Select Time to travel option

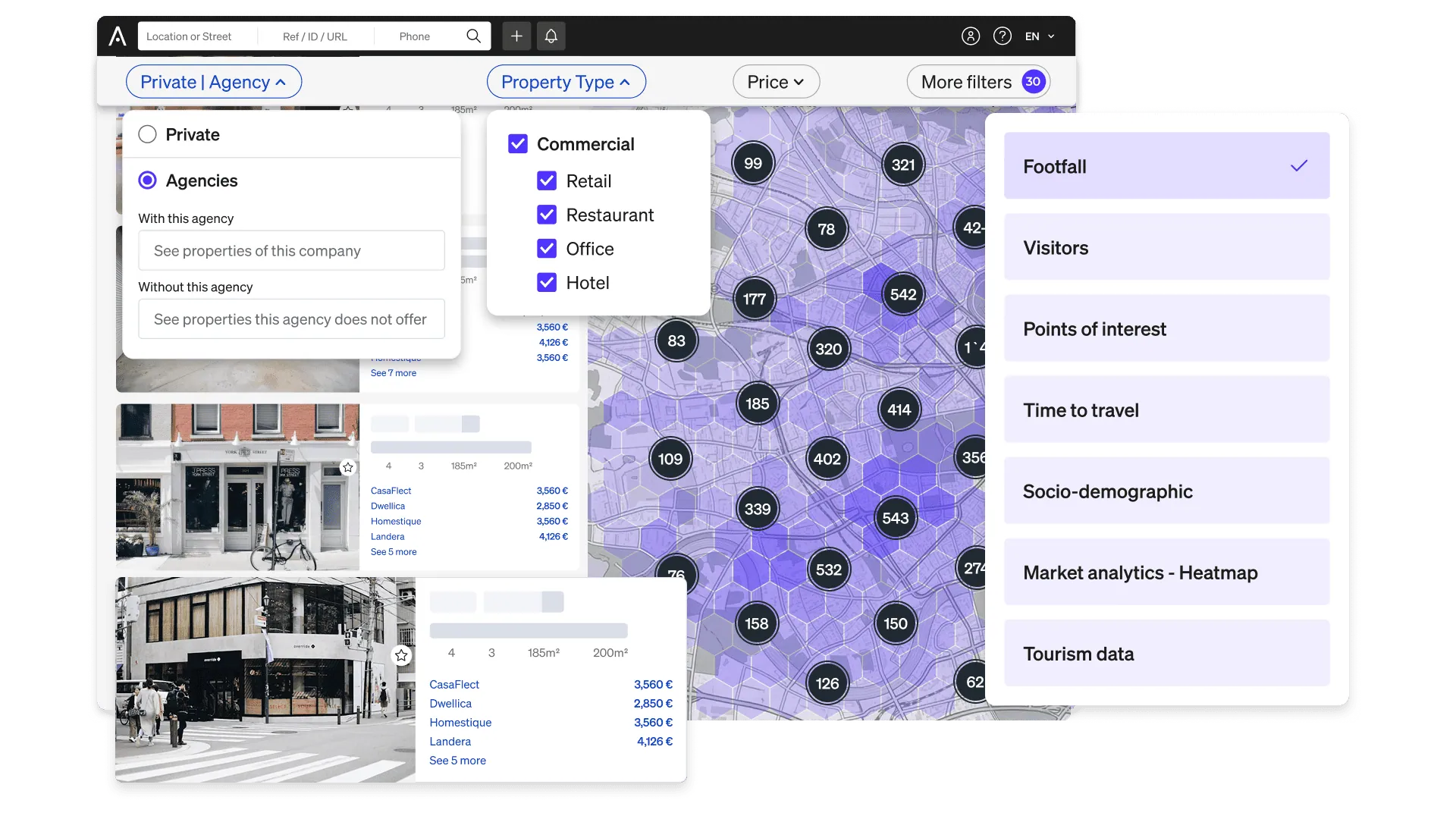[1166, 409]
